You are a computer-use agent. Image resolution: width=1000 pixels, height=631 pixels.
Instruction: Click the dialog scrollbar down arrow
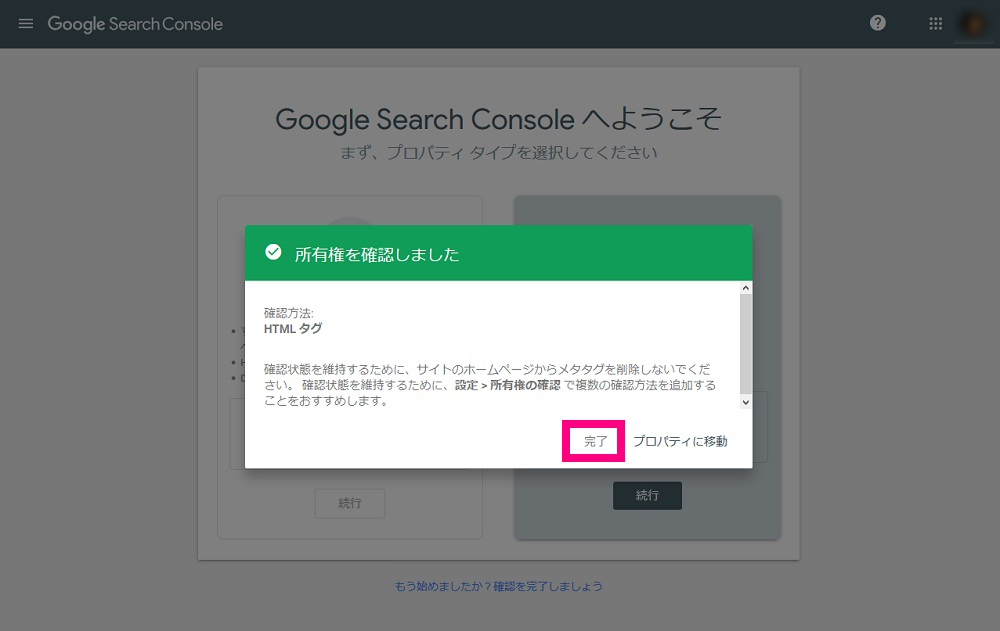coord(746,402)
